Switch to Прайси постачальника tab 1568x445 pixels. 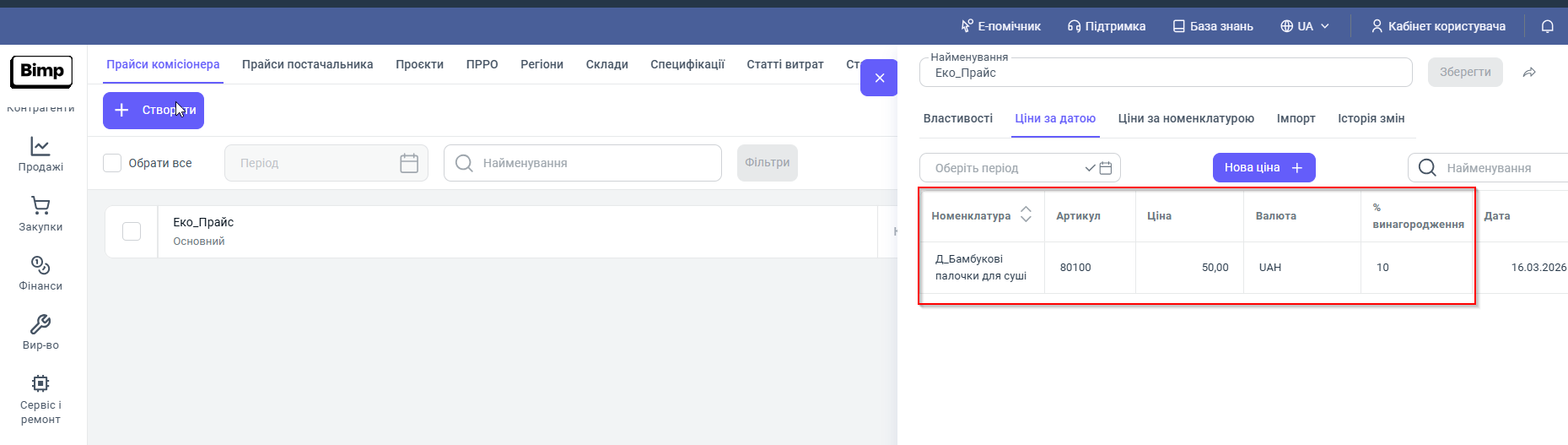[307, 64]
